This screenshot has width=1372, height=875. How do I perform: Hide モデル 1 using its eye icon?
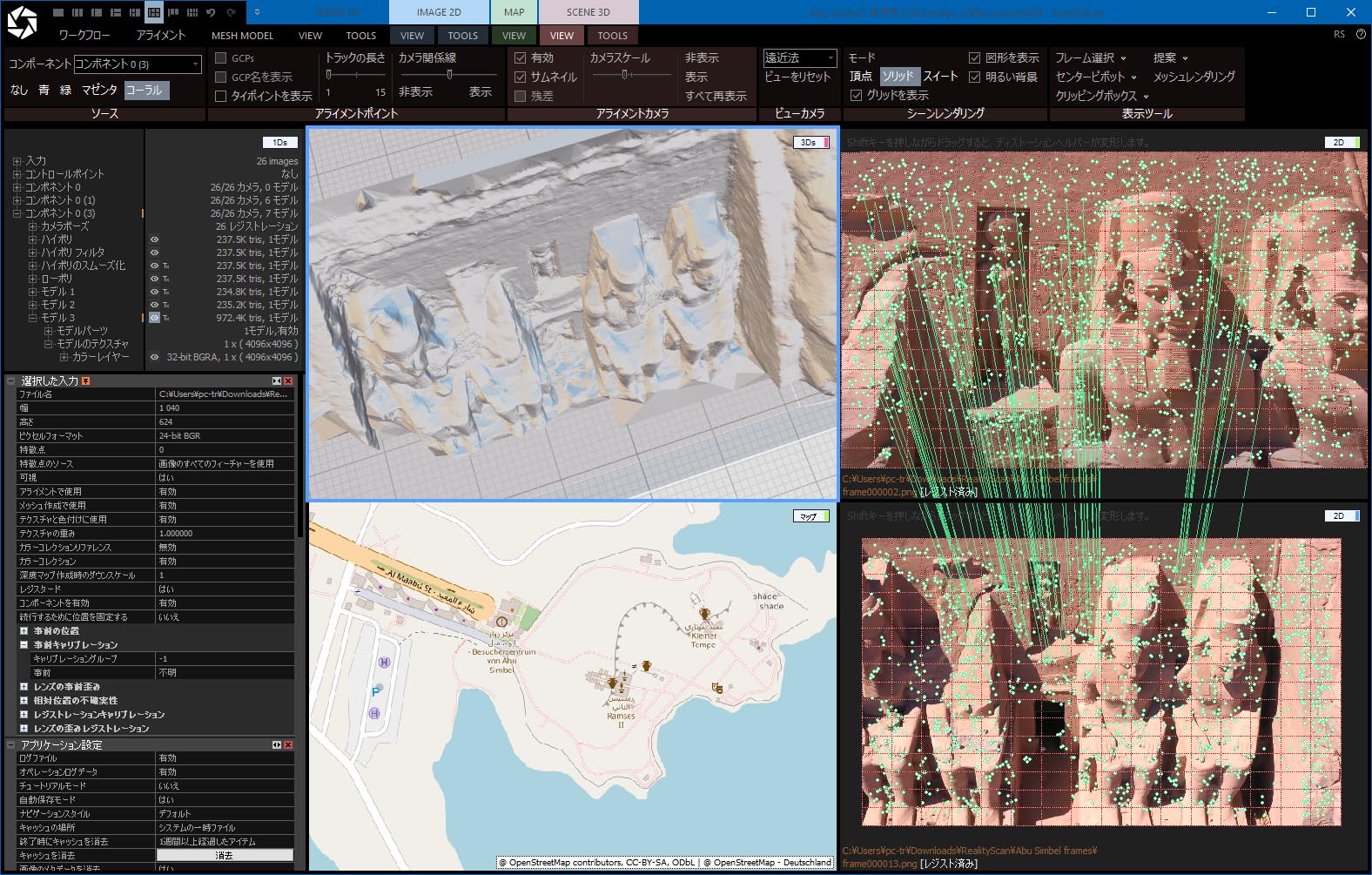[154, 292]
